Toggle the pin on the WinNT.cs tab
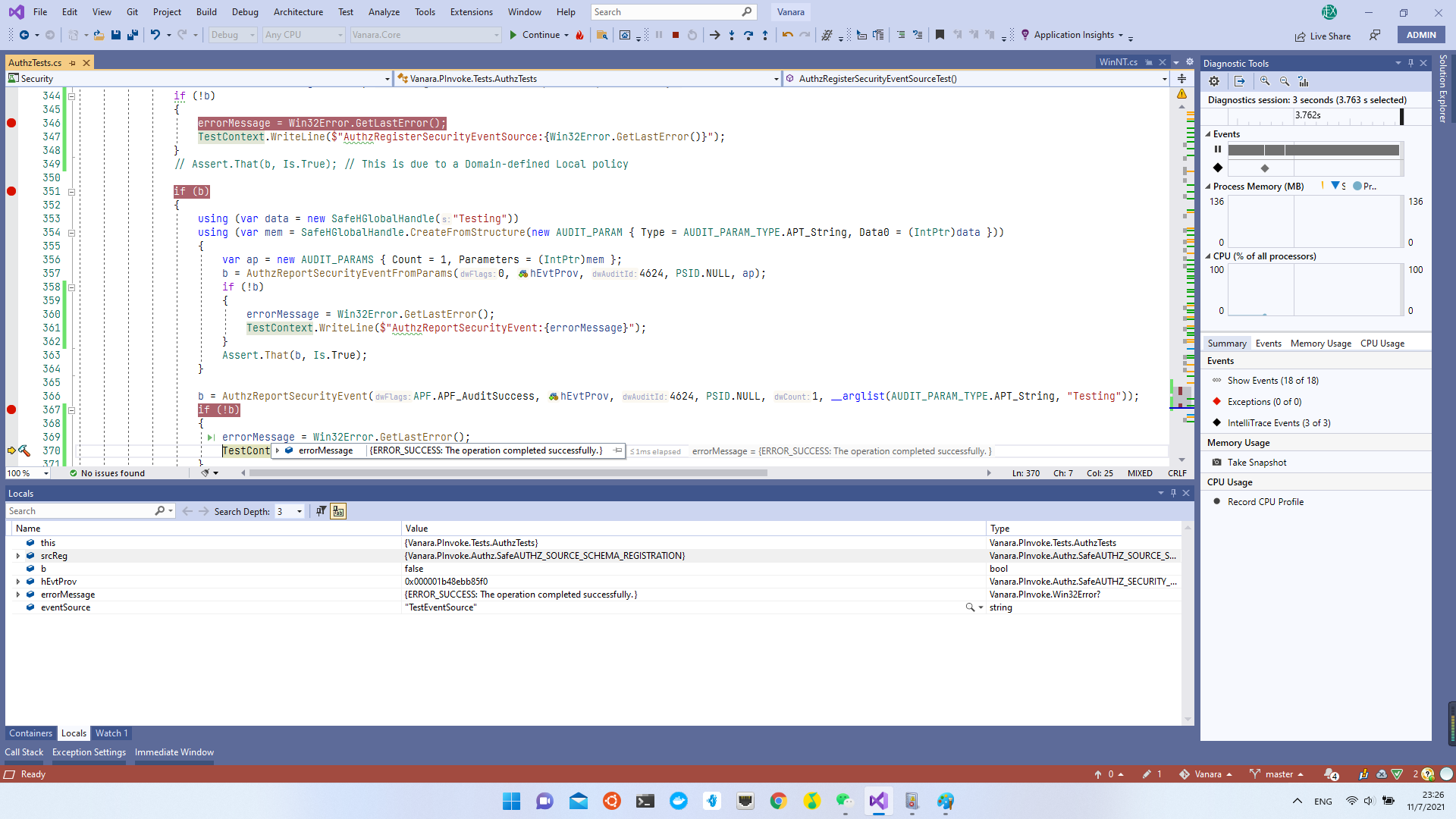Viewport: 1456px width, 819px height. [1149, 62]
